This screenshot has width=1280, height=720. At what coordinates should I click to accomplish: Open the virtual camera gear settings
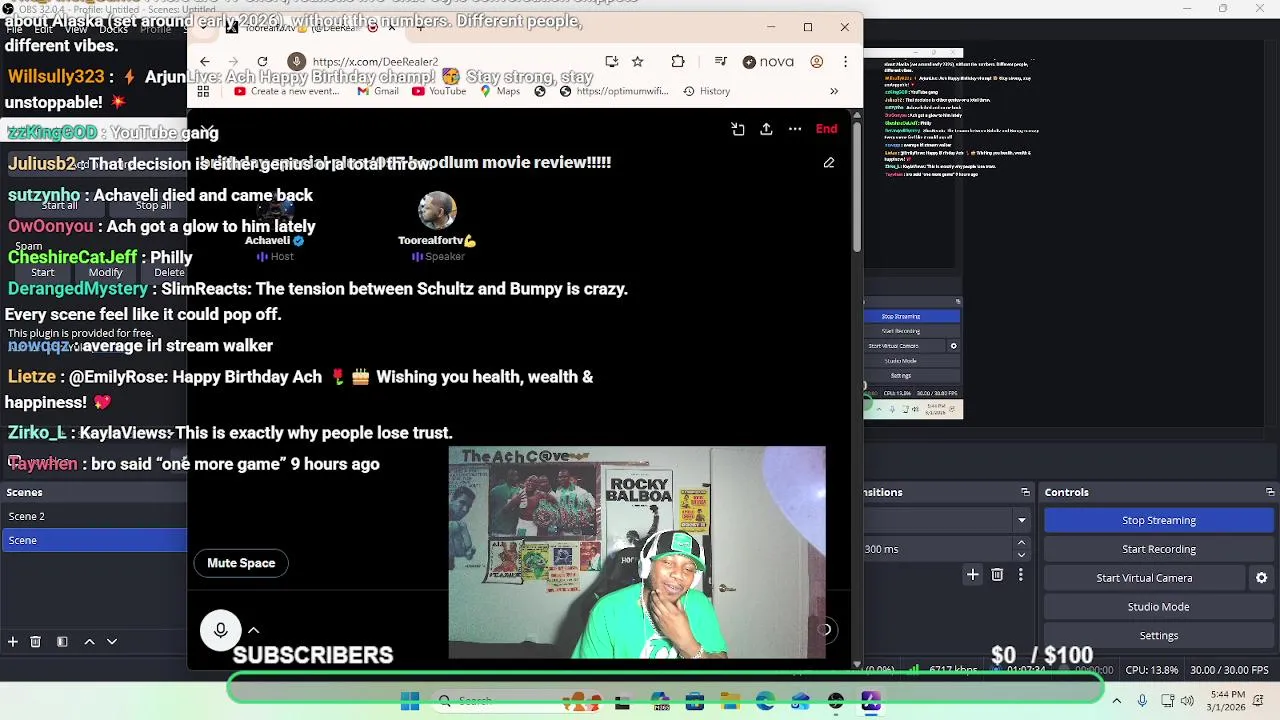(1261, 578)
